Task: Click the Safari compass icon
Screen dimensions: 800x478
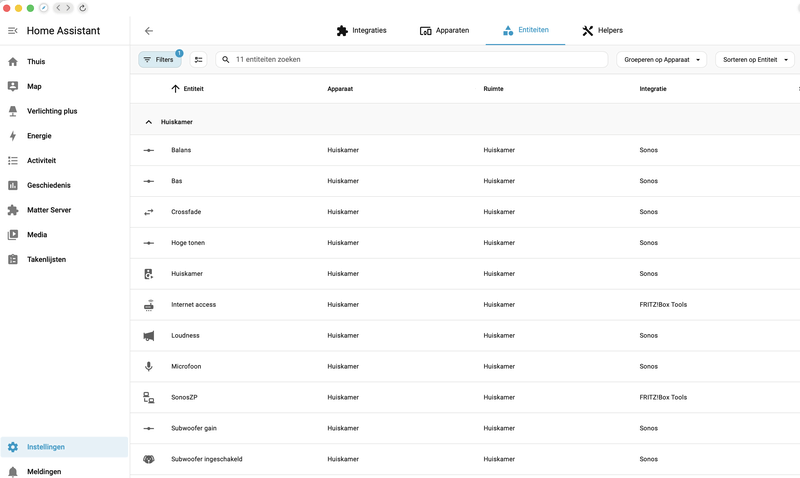Action: 43,8
